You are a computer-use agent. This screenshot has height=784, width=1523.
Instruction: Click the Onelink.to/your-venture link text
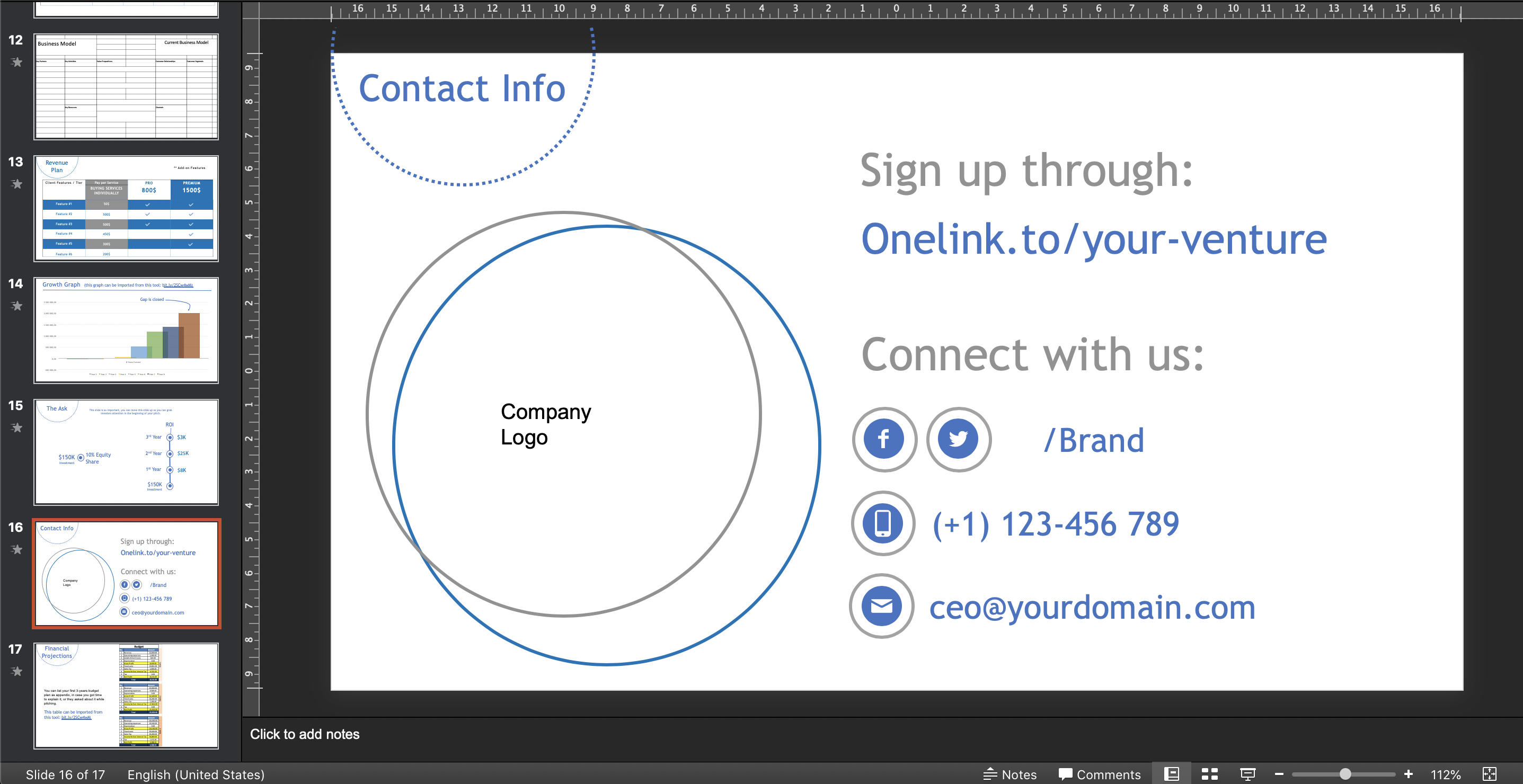1094,239
